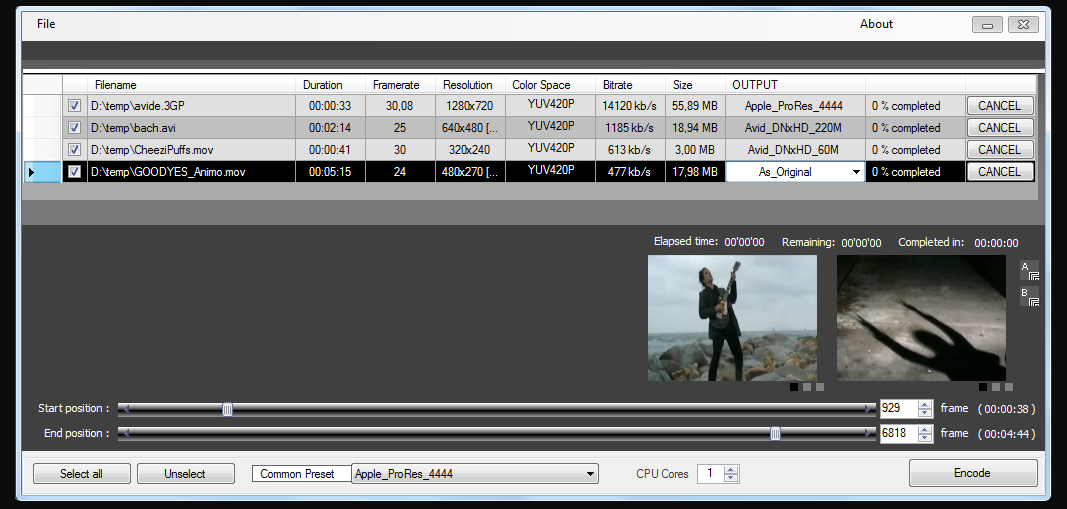The height and width of the screenshot is (509, 1067).
Task: Click the row selector arrow for GOODYES_Animo.mov
Action: tap(31, 172)
